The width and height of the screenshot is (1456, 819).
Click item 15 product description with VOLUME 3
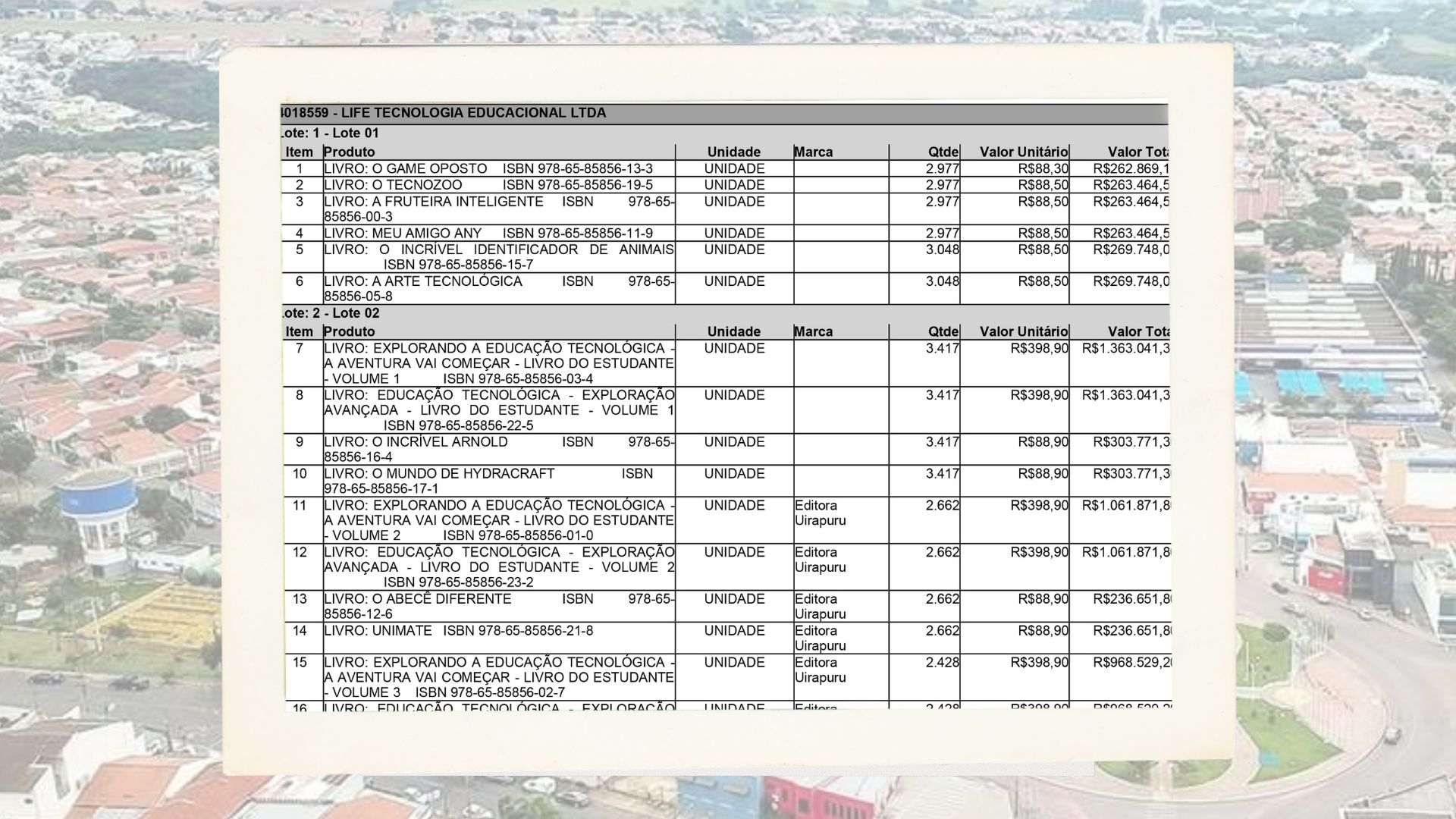[x=499, y=677]
